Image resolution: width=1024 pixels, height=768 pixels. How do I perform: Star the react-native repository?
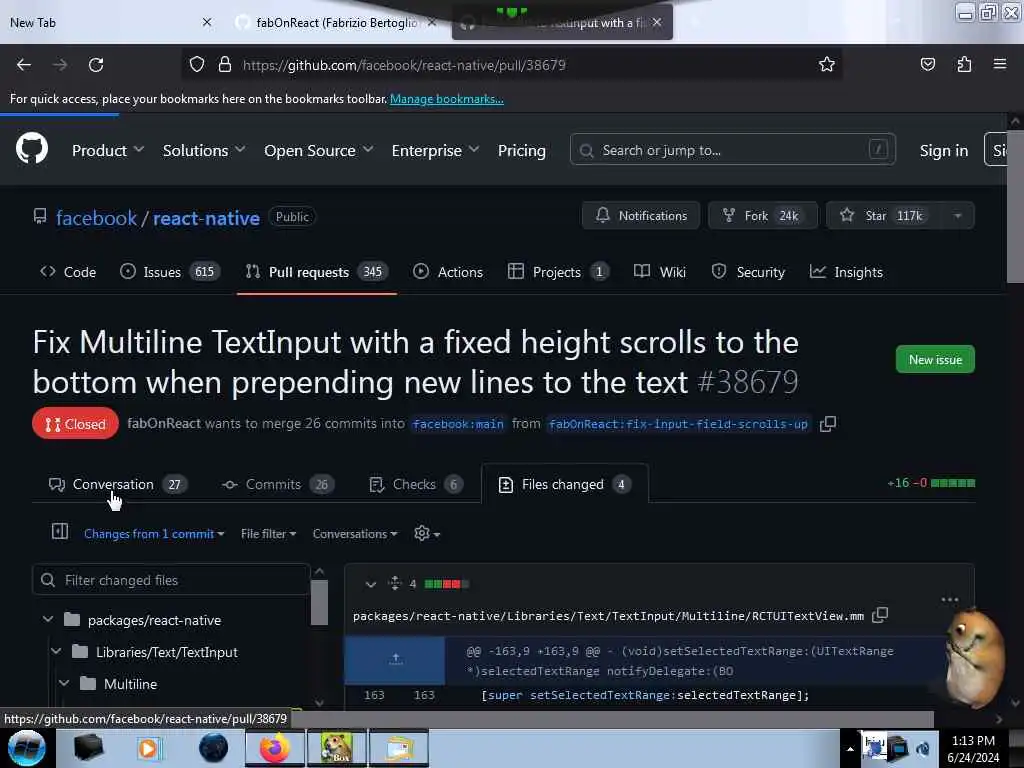point(884,216)
